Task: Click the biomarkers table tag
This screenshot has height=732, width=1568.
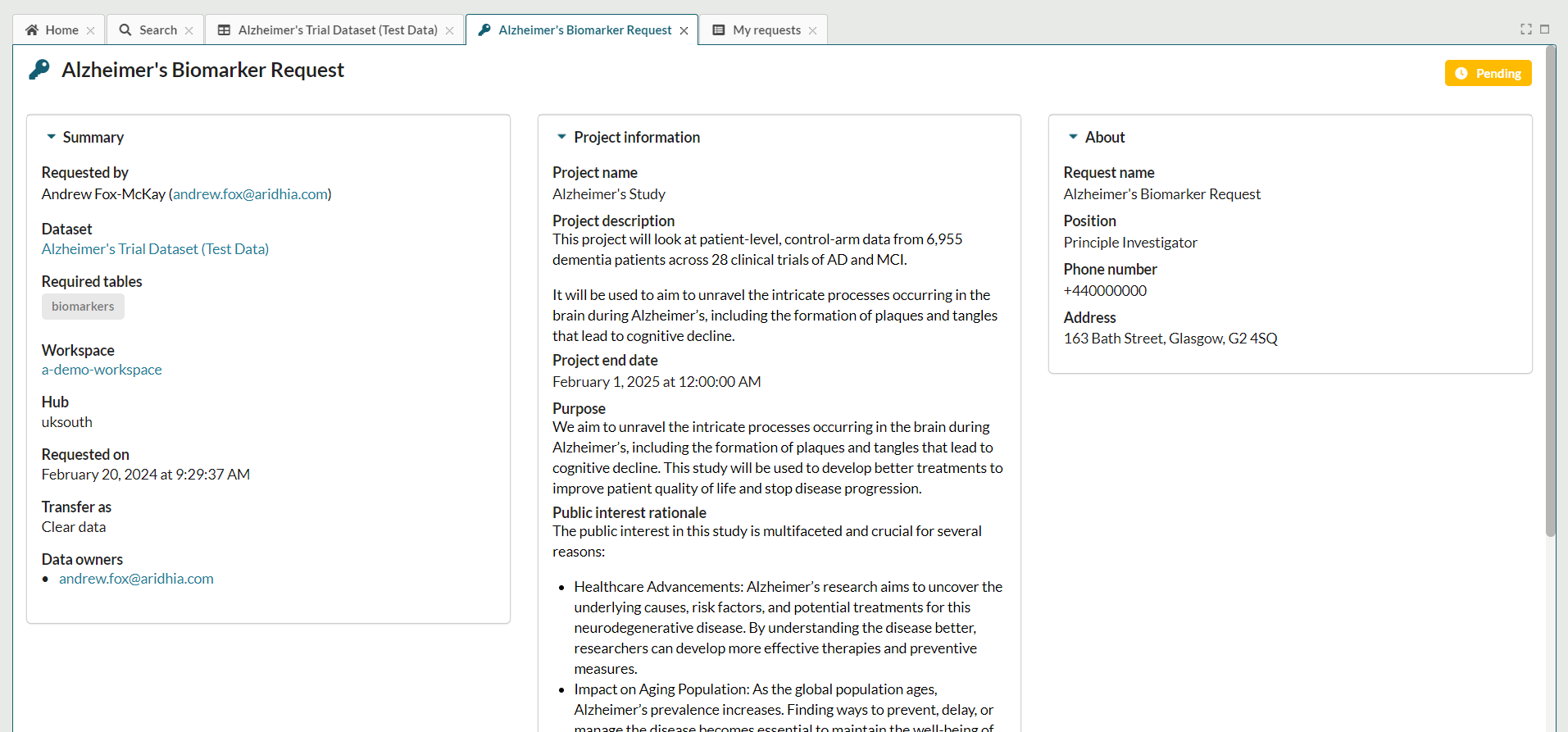Action: pyautogui.click(x=83, y=307)
